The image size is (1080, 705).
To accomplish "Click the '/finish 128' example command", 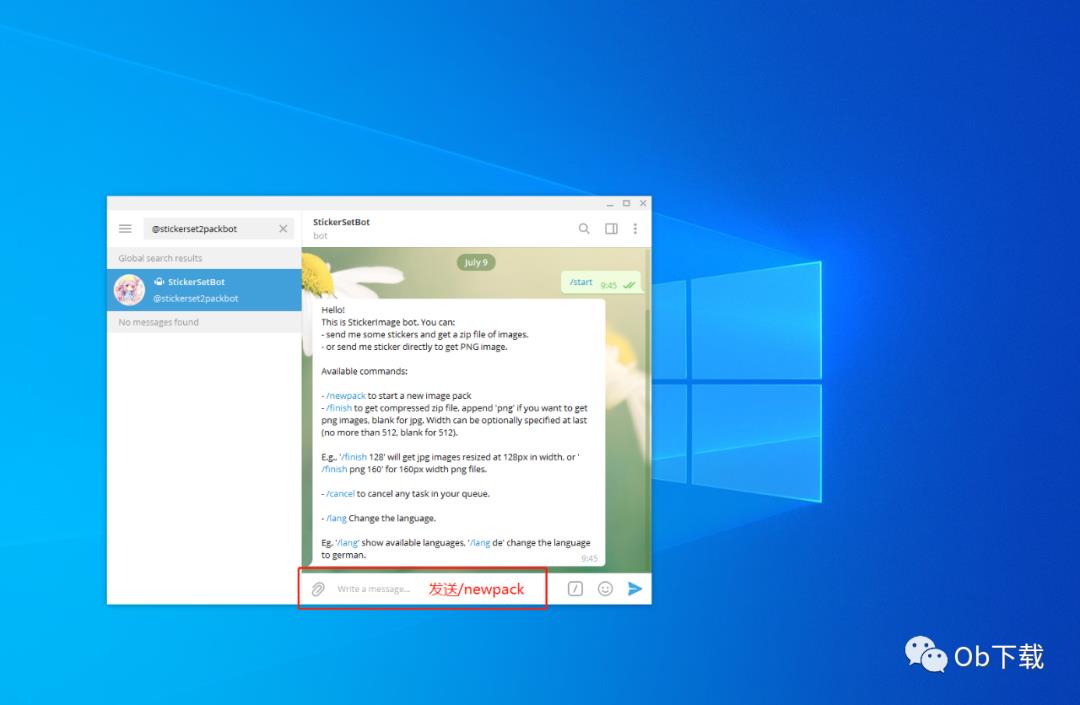I will (353, 457).
